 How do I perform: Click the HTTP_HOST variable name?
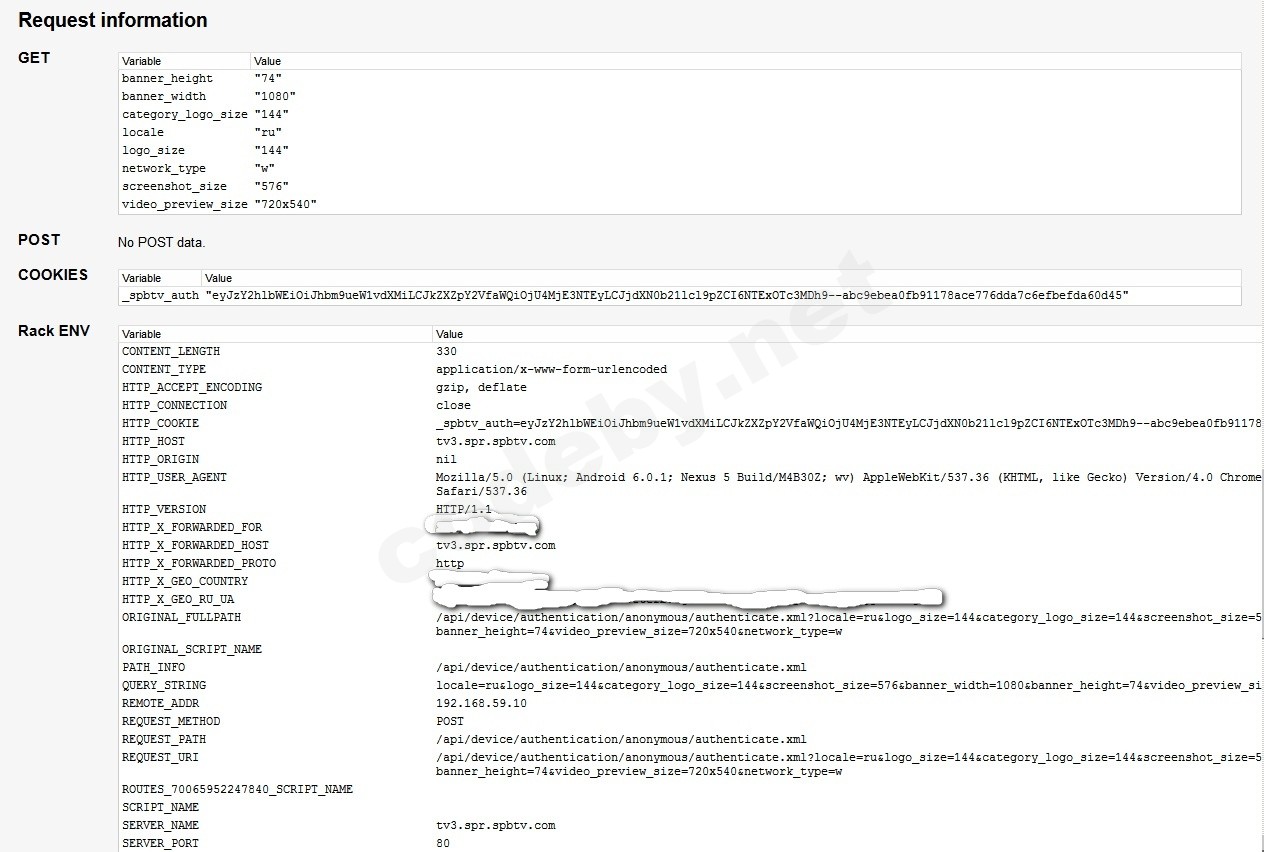tap(153, 442)
